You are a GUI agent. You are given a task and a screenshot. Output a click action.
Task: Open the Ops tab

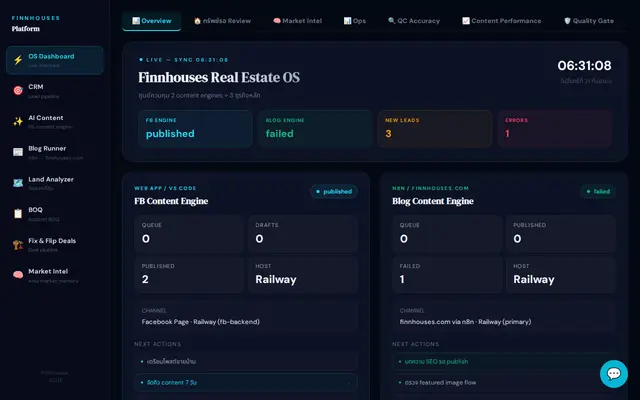[355, 21]
